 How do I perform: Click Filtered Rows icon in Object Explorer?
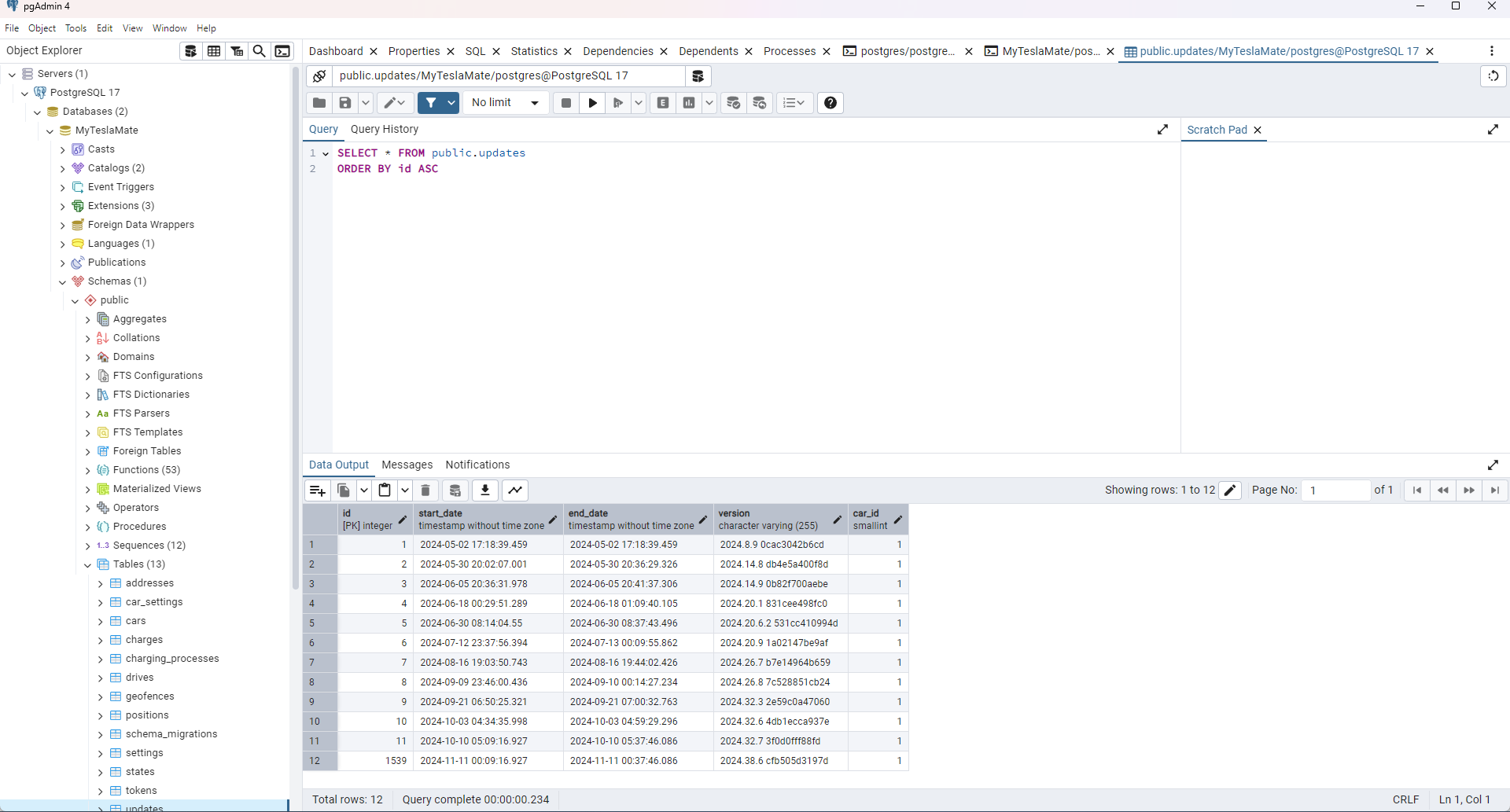pyautogui.click(x=237, y=51)
